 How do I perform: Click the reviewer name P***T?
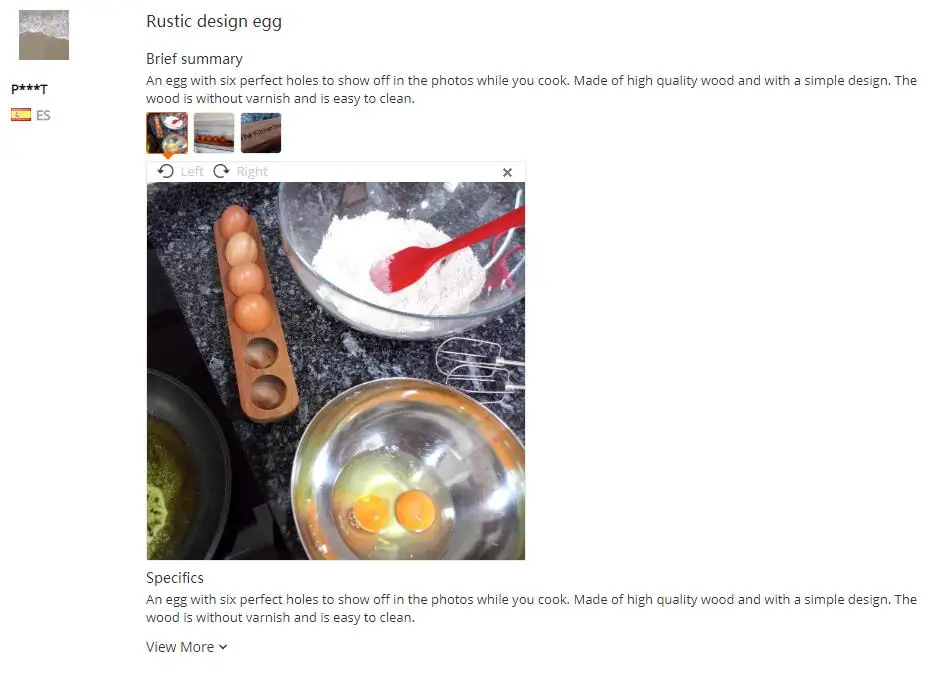tap(29, 89)
